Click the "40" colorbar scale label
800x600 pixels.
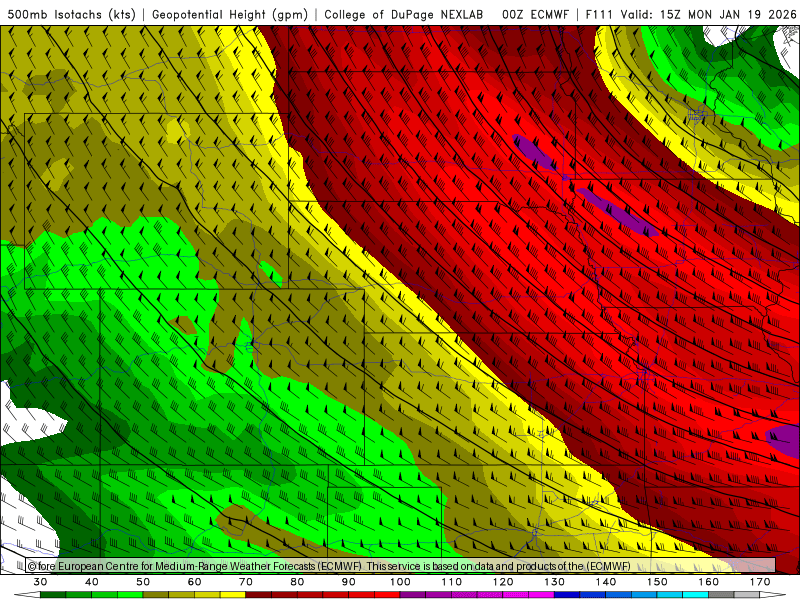[x=92, y=582]
